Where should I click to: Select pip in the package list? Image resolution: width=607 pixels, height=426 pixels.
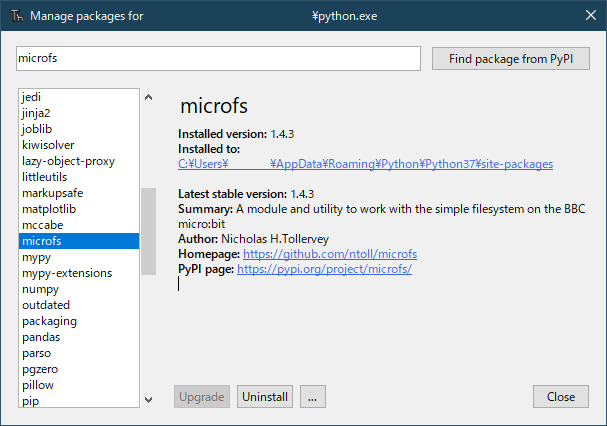point(79,400)
